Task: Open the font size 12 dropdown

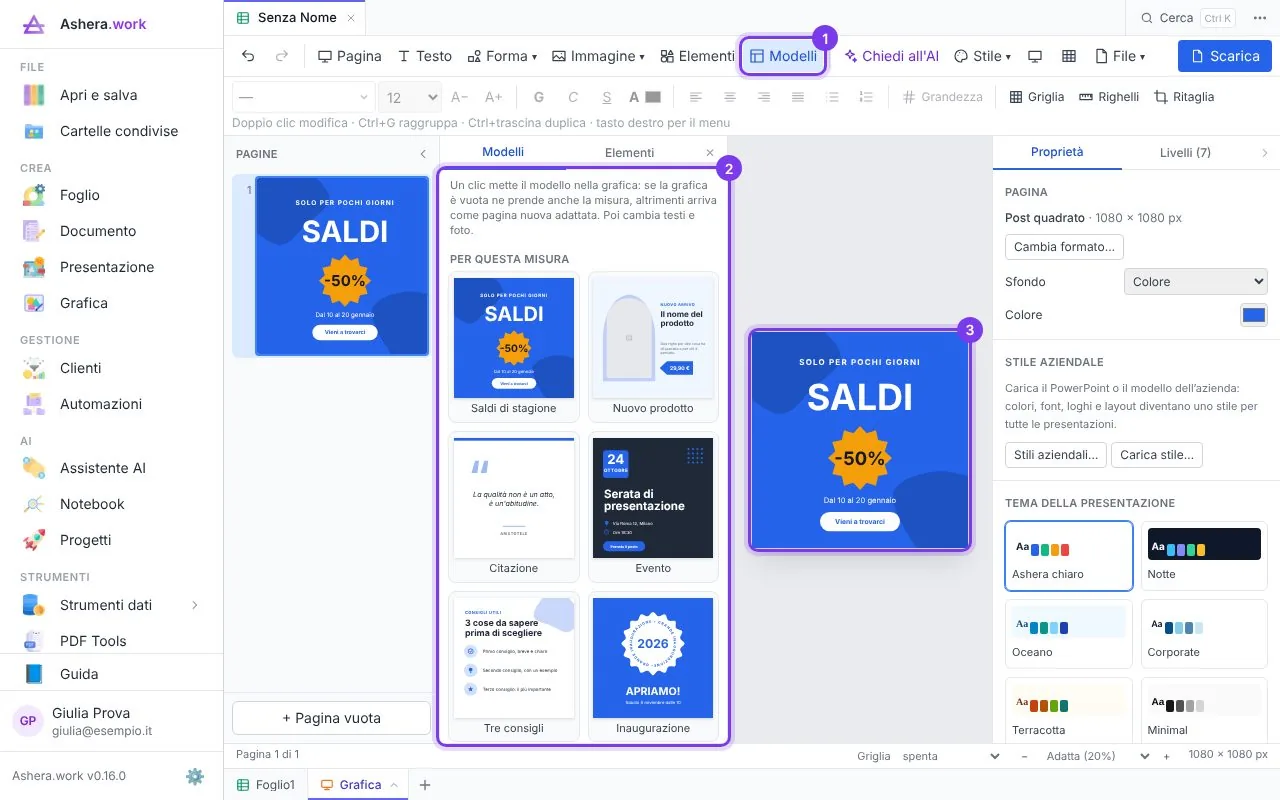Action: (410, 97)
